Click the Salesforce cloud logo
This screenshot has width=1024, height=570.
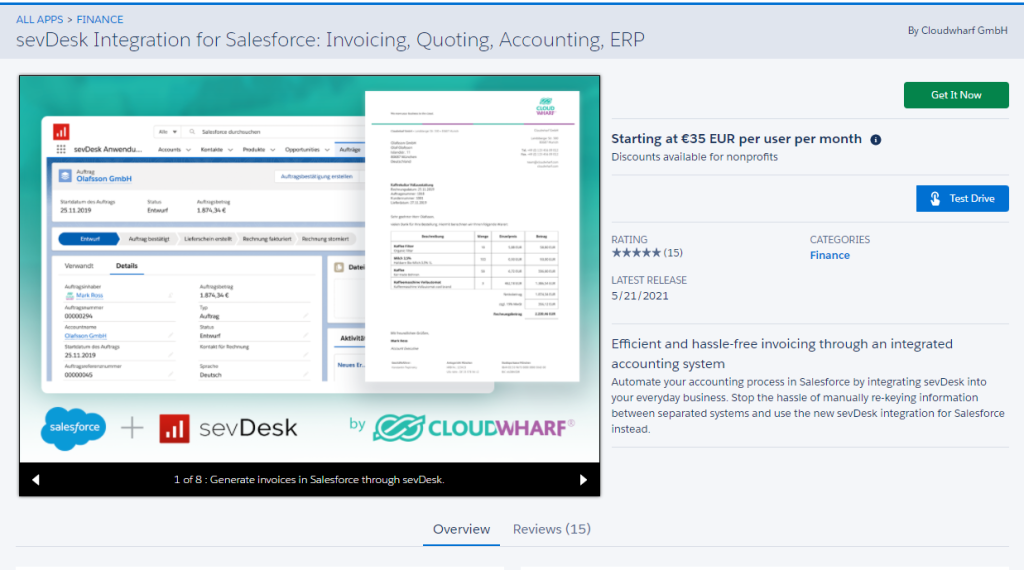tap(73, 428)
